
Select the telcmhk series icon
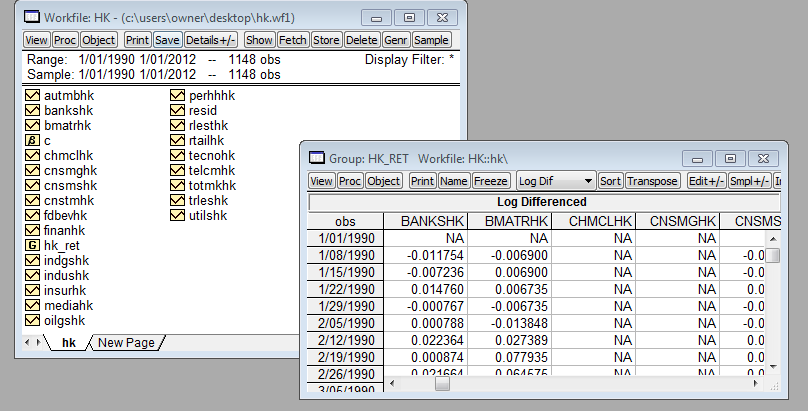pos(177,170)
